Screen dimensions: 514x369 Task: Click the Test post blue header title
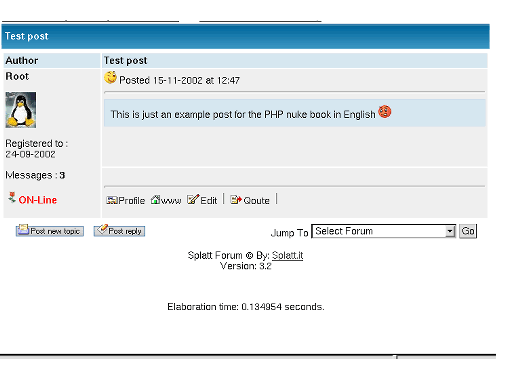coord(27,36)
